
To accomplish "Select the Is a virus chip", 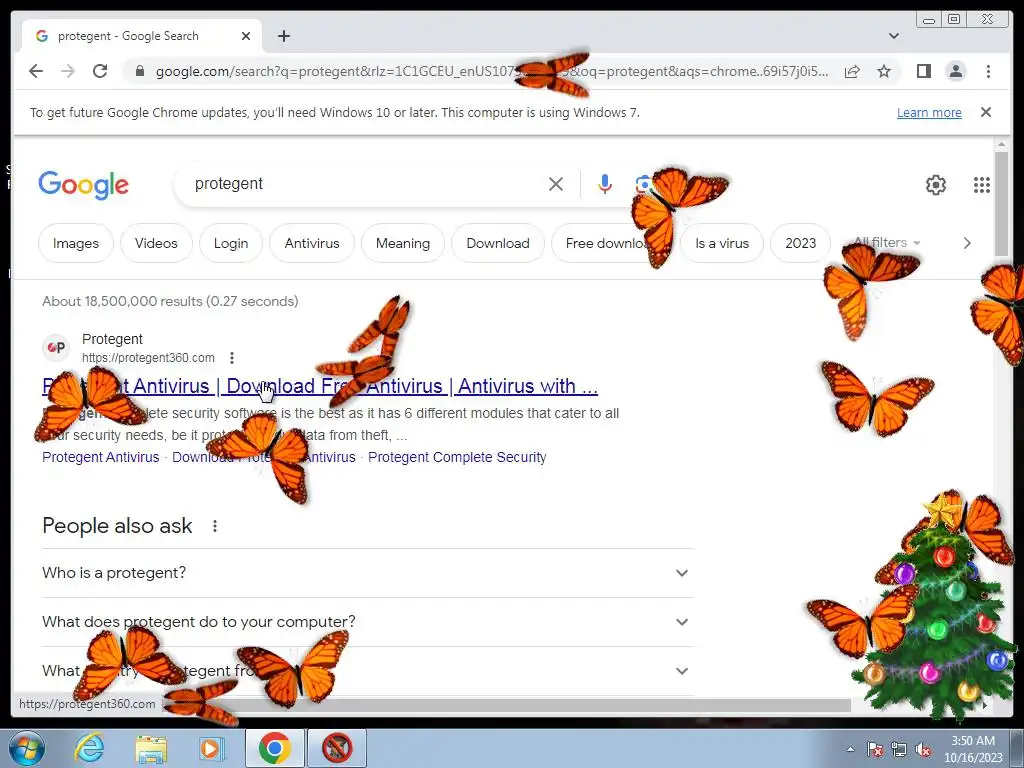I will coord(722,243).
